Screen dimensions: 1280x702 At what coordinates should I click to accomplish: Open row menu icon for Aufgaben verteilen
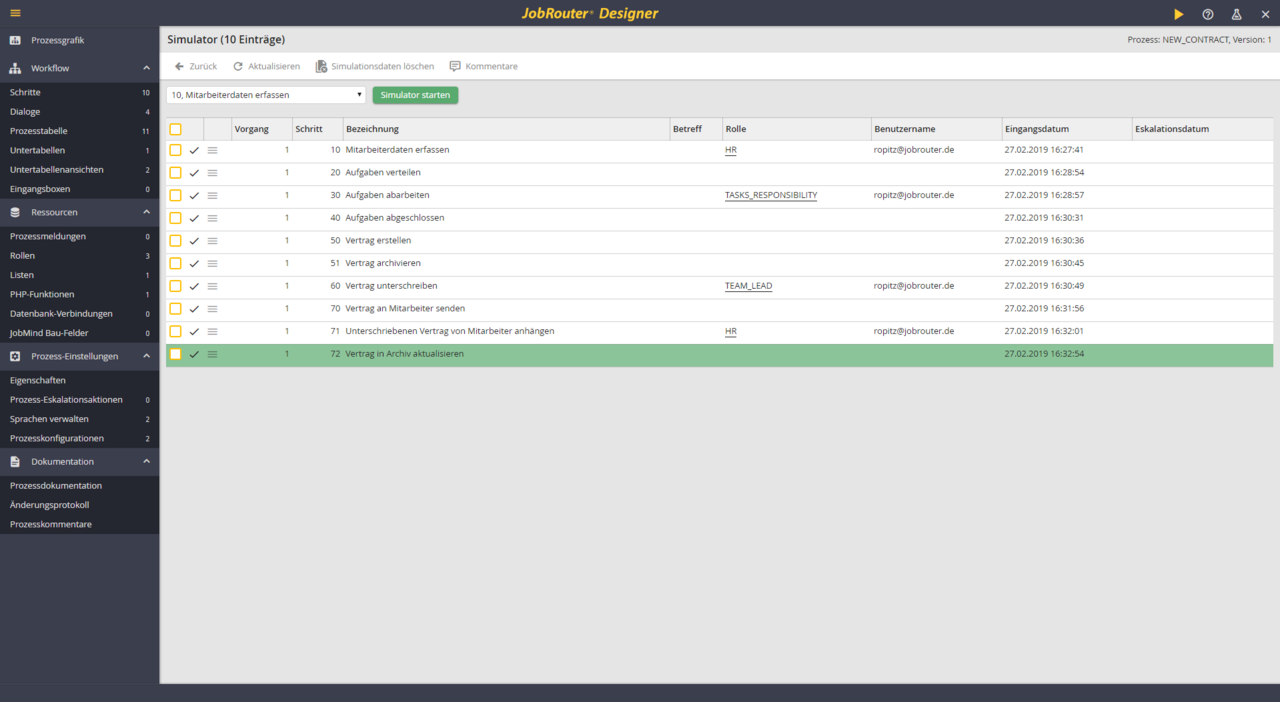coord(212,173)
